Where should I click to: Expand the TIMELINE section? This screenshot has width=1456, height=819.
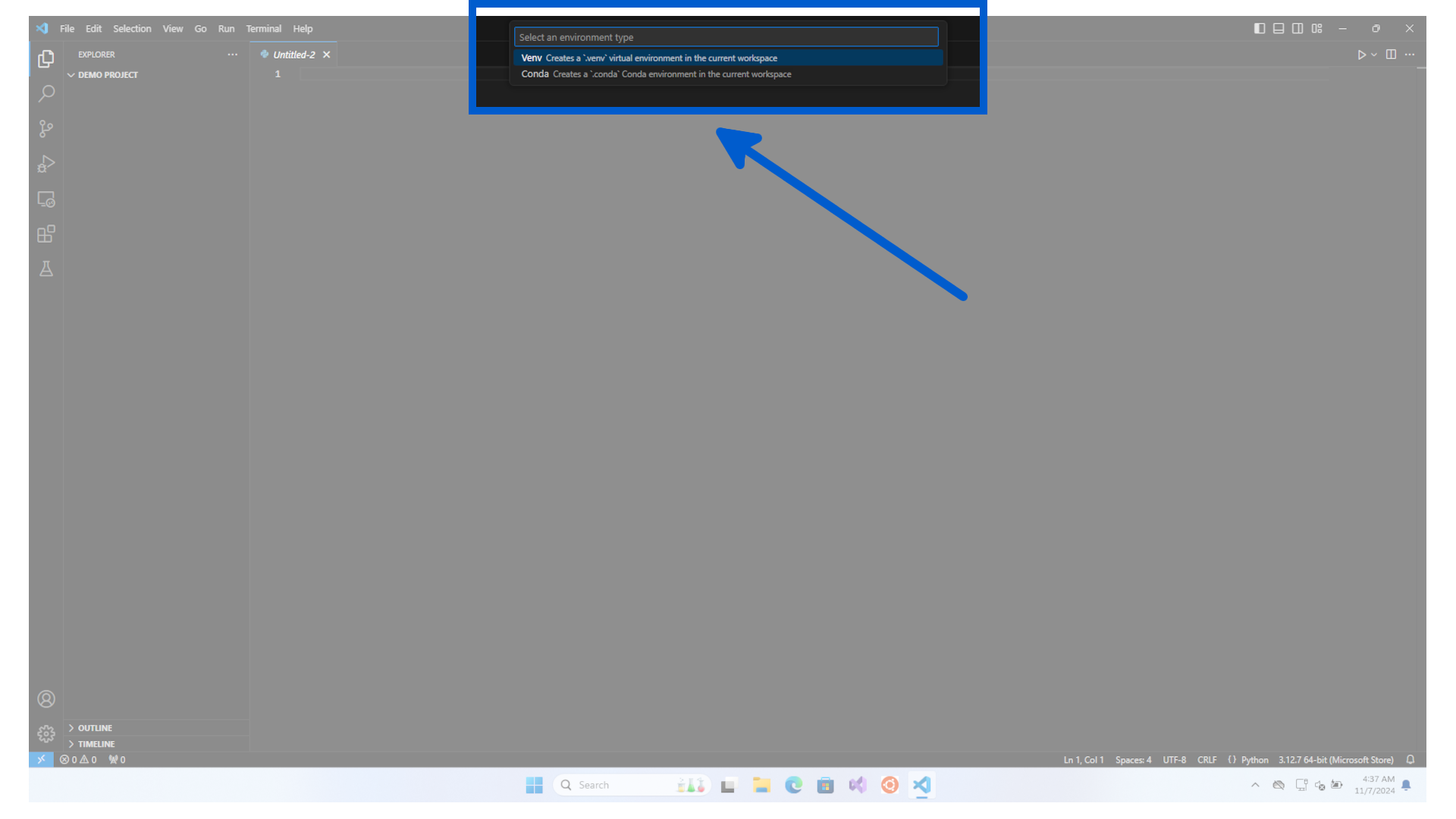pos(94,744)
